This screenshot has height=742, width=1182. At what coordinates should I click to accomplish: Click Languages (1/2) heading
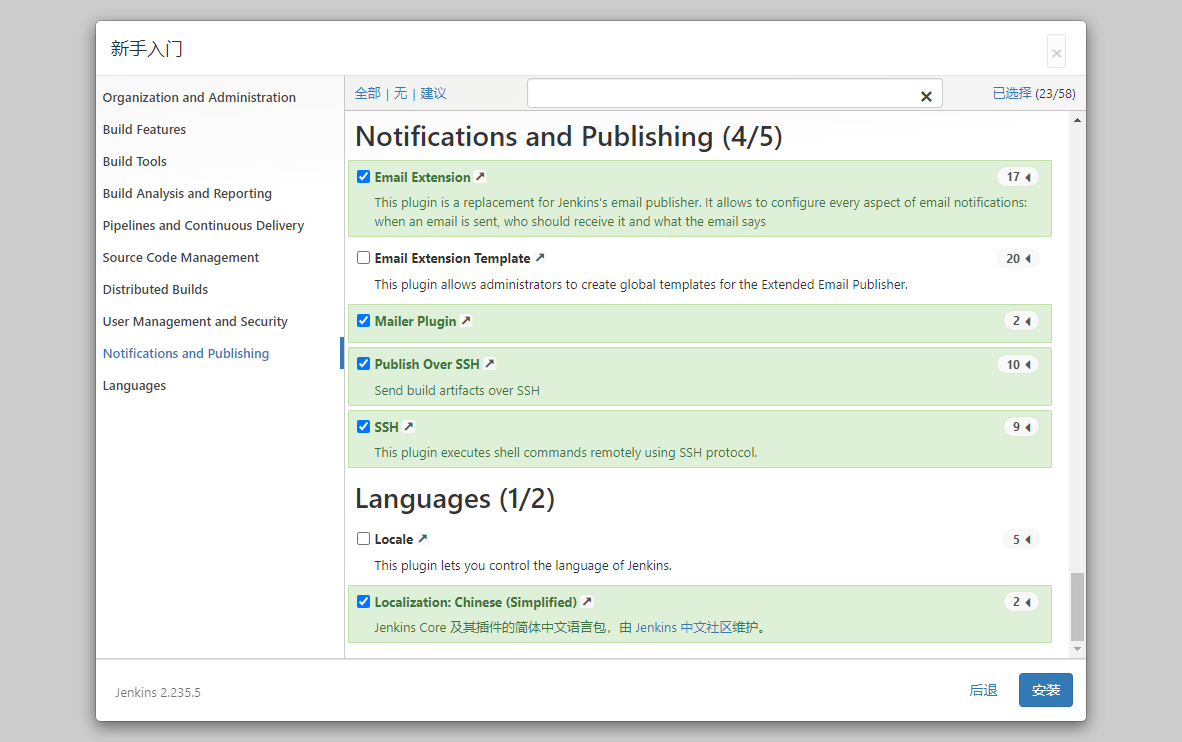[455, 499]
